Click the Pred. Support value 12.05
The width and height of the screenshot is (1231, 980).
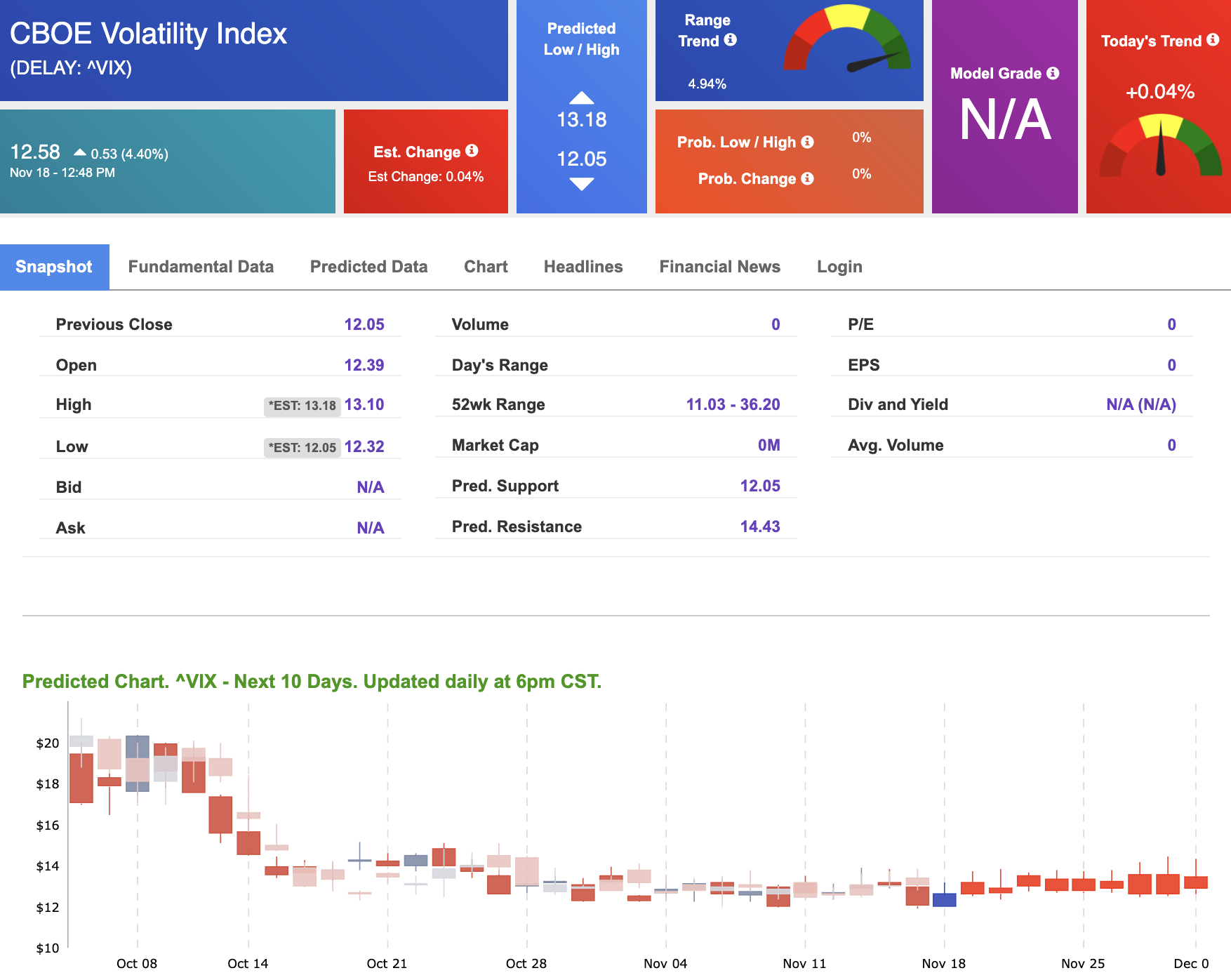coord(760,486)
